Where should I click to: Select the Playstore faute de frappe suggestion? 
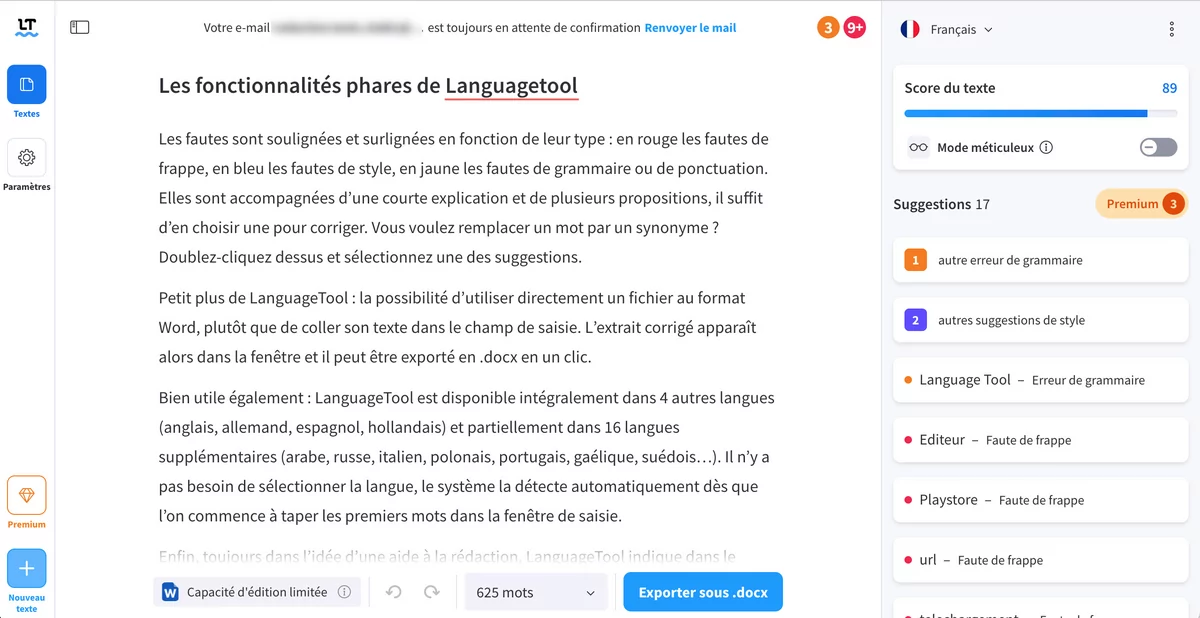click(x=1040, y=500)
